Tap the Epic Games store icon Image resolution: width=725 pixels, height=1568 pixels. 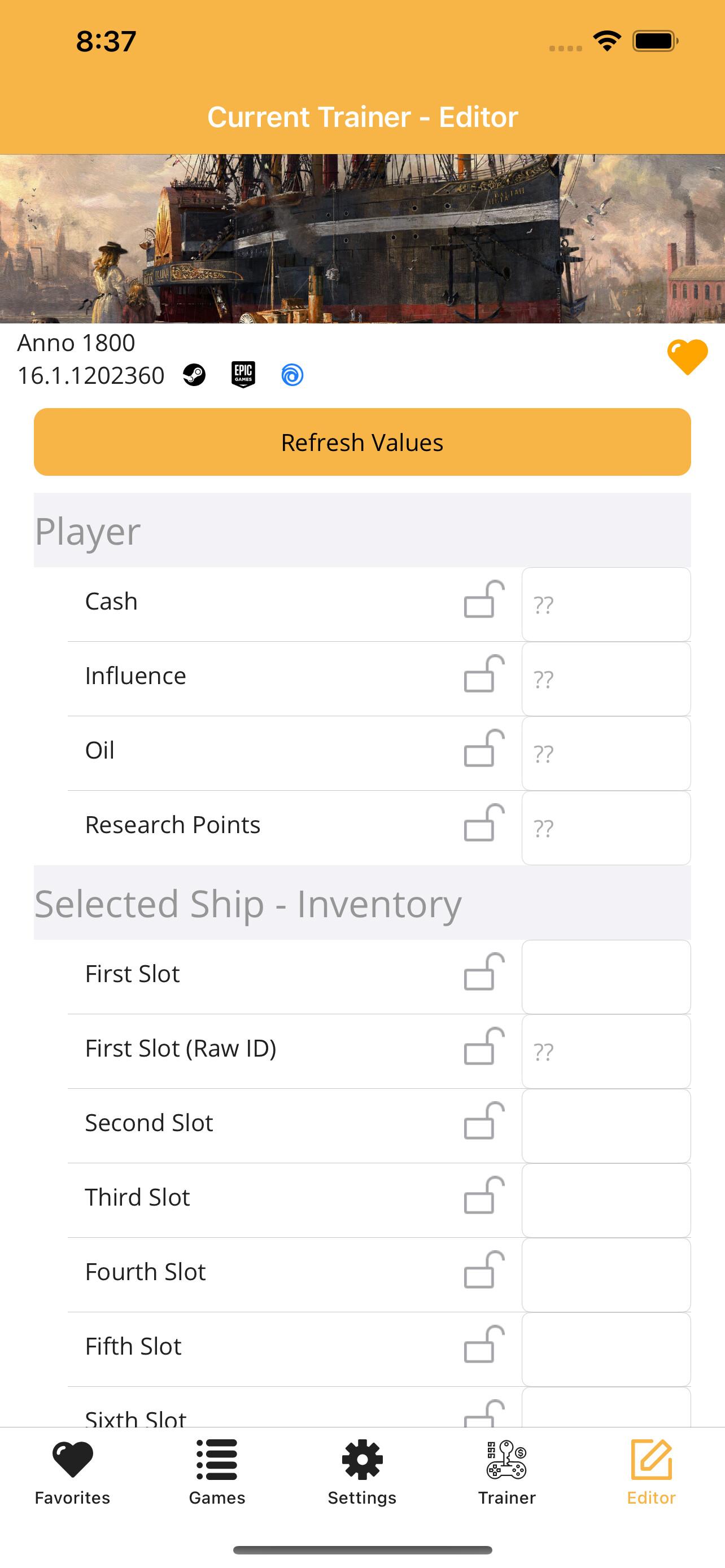click(x=243, y=375)
